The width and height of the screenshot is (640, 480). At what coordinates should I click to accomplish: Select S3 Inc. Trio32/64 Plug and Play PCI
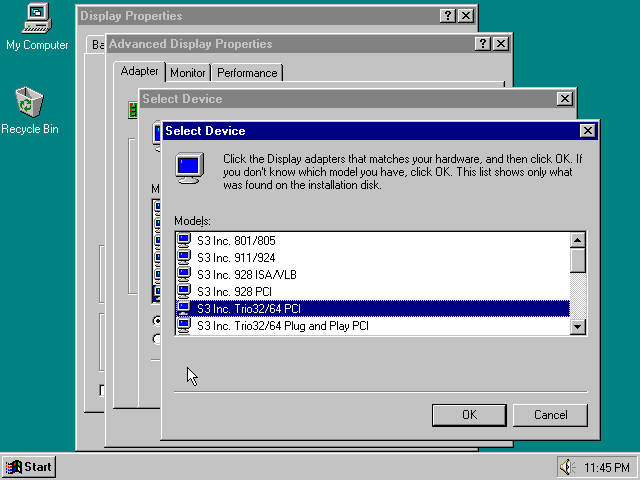click(282, 325)
